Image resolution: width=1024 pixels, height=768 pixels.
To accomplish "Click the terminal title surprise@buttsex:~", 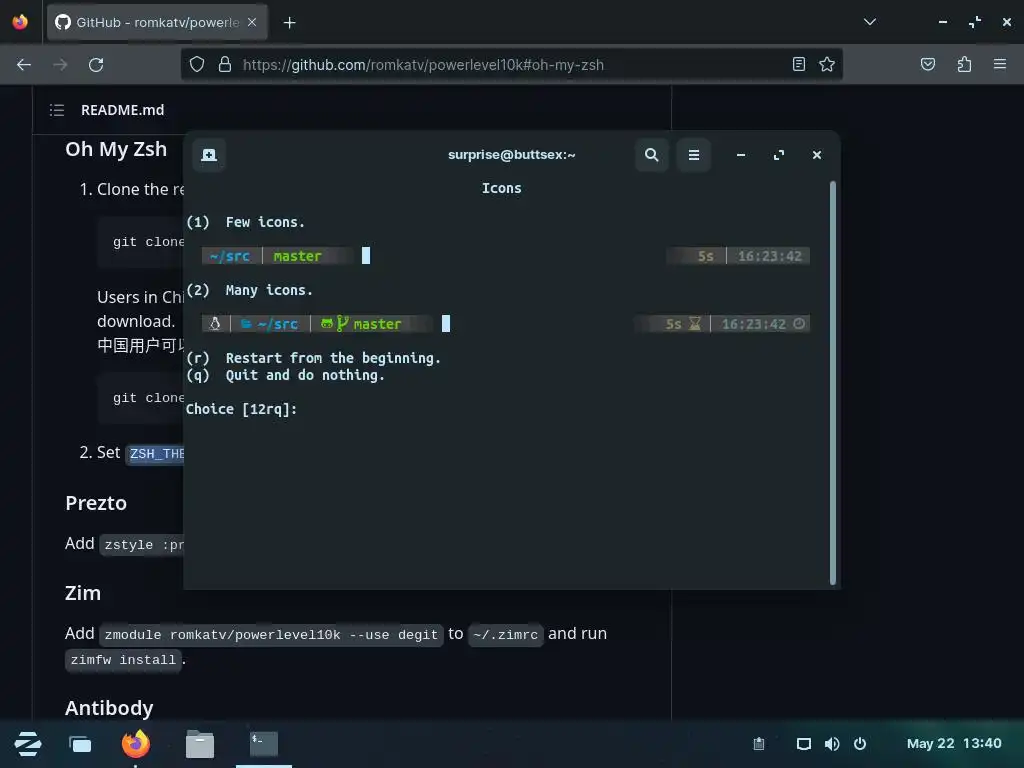I will tap(511, 155).
